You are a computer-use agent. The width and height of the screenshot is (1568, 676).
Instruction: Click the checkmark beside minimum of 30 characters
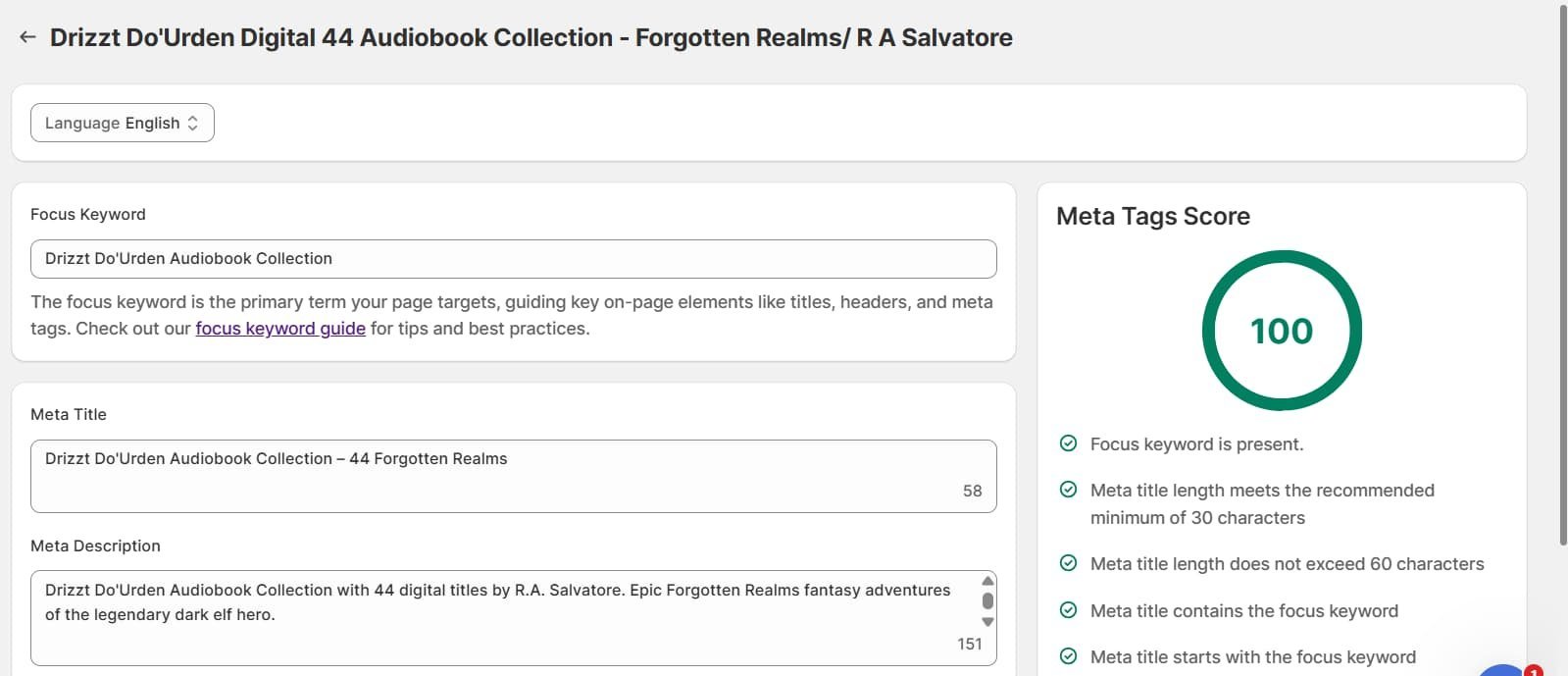click(x=1069, y=490)
